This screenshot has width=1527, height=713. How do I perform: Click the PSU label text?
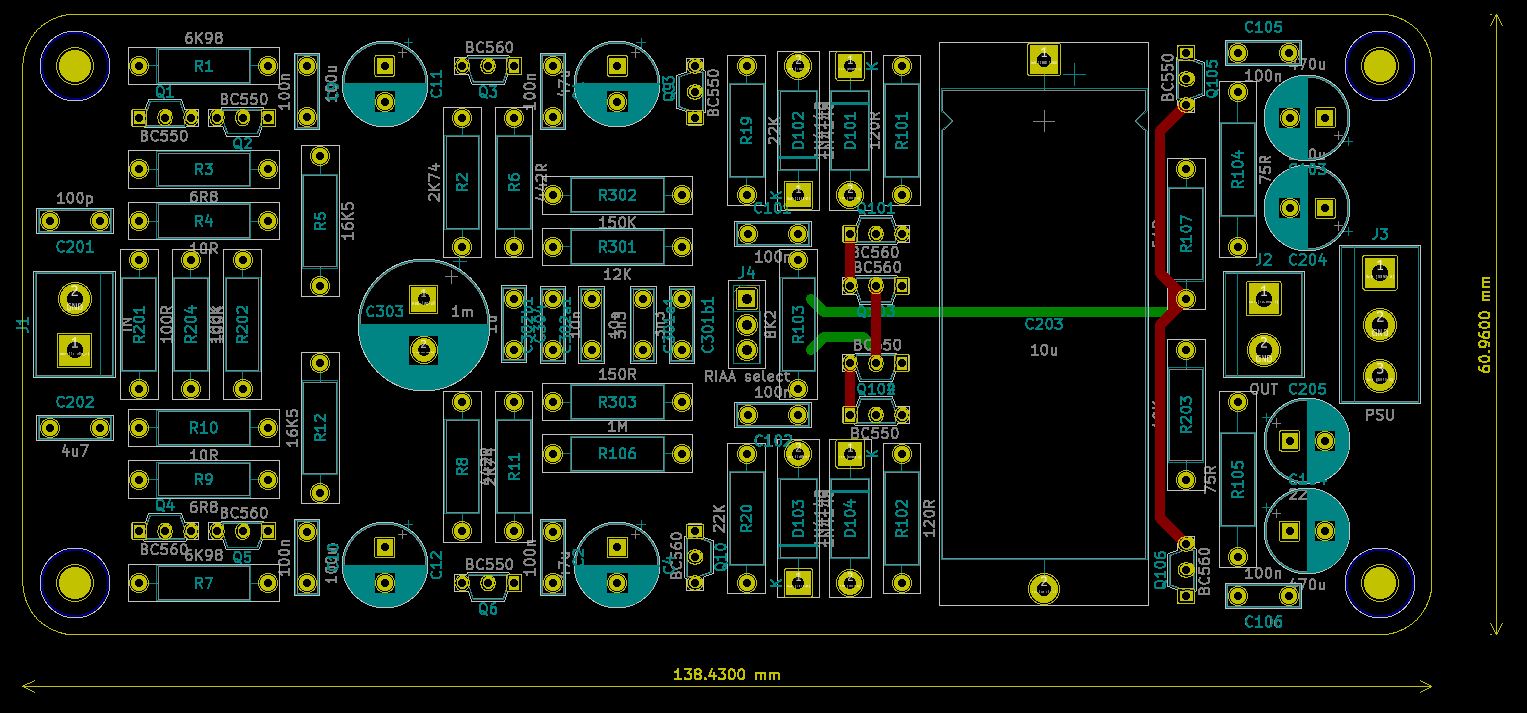pos(1380,414)
